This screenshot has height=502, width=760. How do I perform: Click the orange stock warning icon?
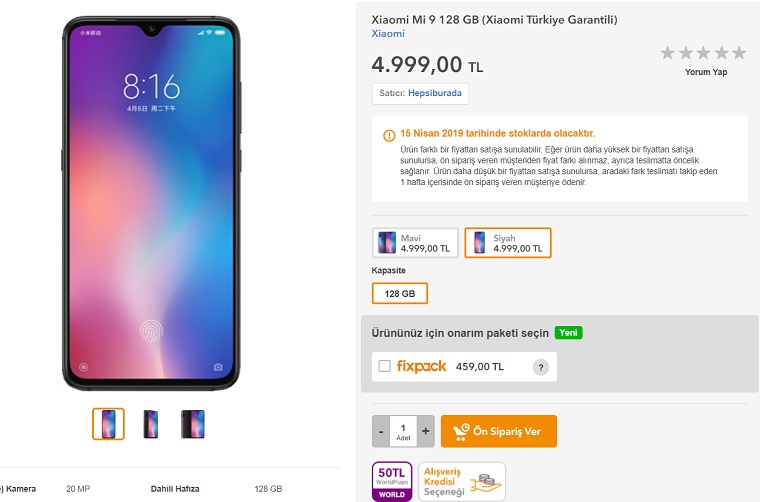[x=389, y=136]
